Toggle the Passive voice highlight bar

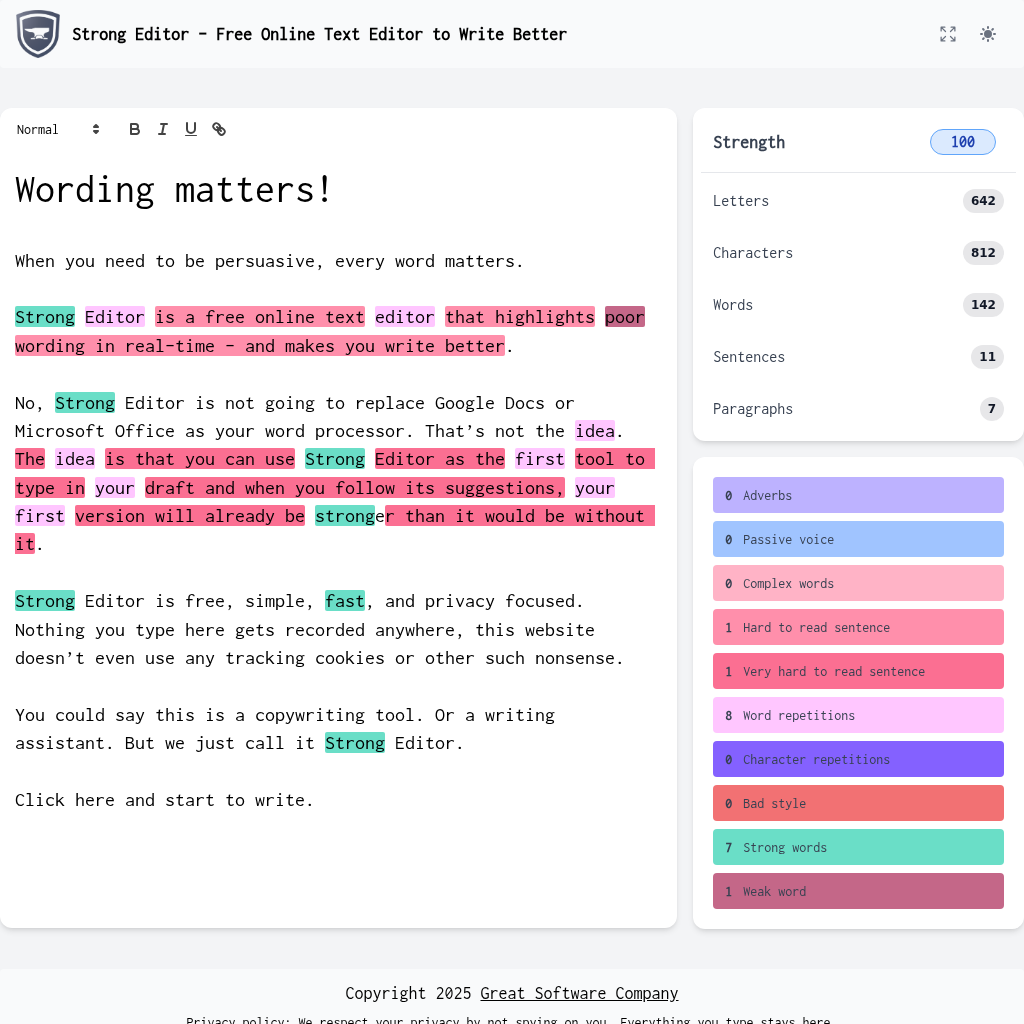857,539
